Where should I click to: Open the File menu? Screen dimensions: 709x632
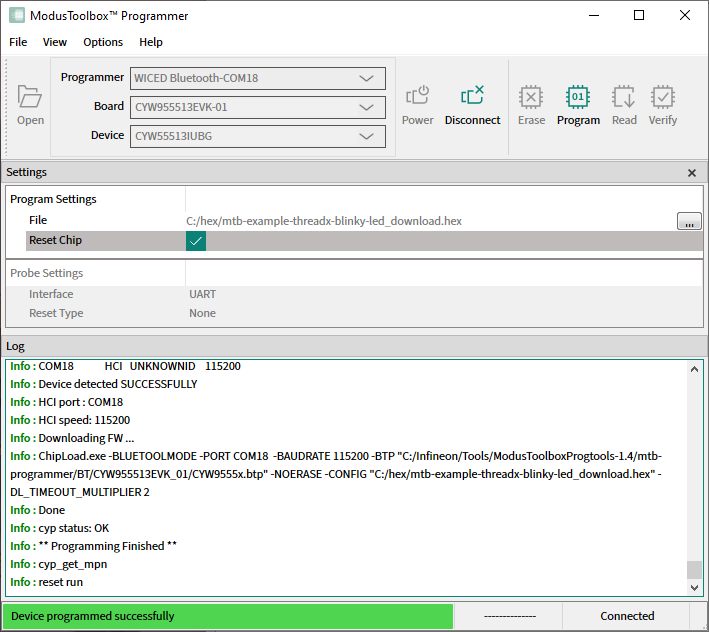pyautogui.click(x=18, y=42)
